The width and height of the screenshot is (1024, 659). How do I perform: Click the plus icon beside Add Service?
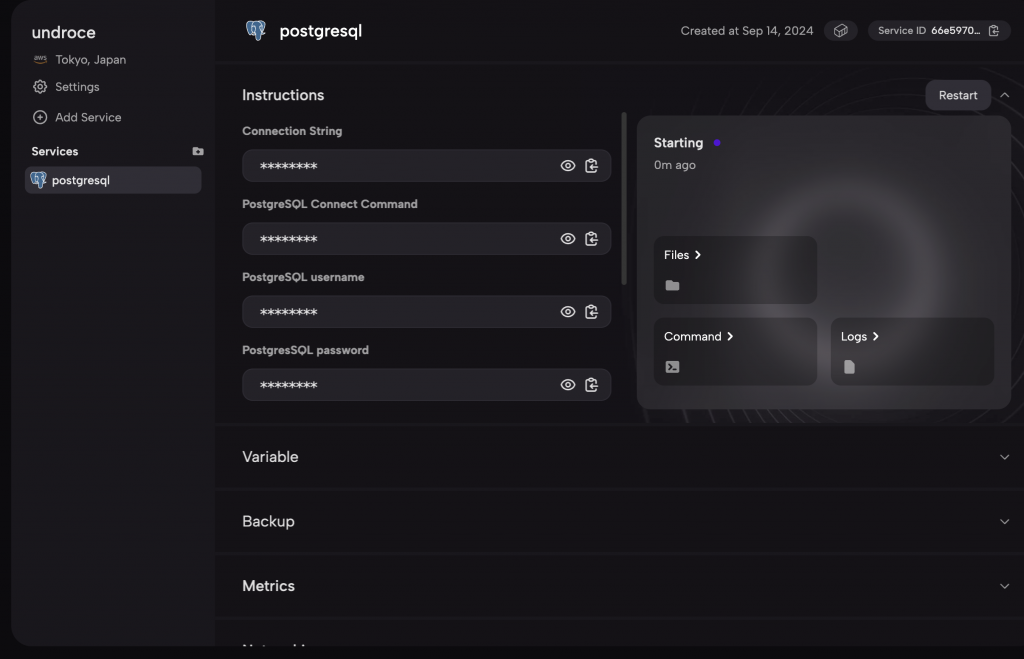coord(40,117)
